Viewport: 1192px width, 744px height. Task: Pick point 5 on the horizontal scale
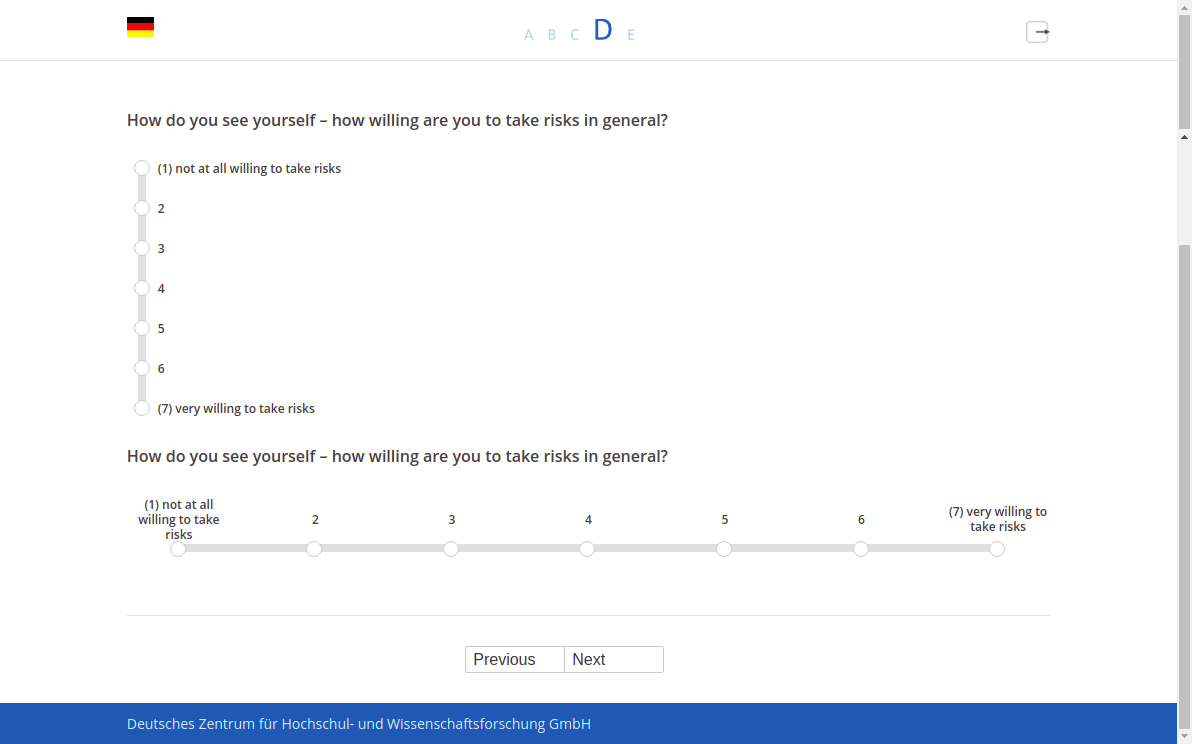point(724,549)
